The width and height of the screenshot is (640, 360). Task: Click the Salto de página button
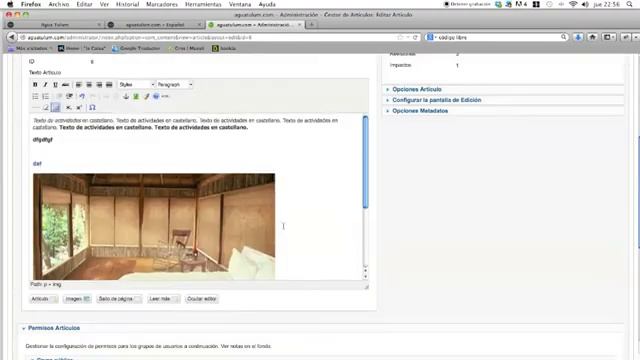click(119, 299)
